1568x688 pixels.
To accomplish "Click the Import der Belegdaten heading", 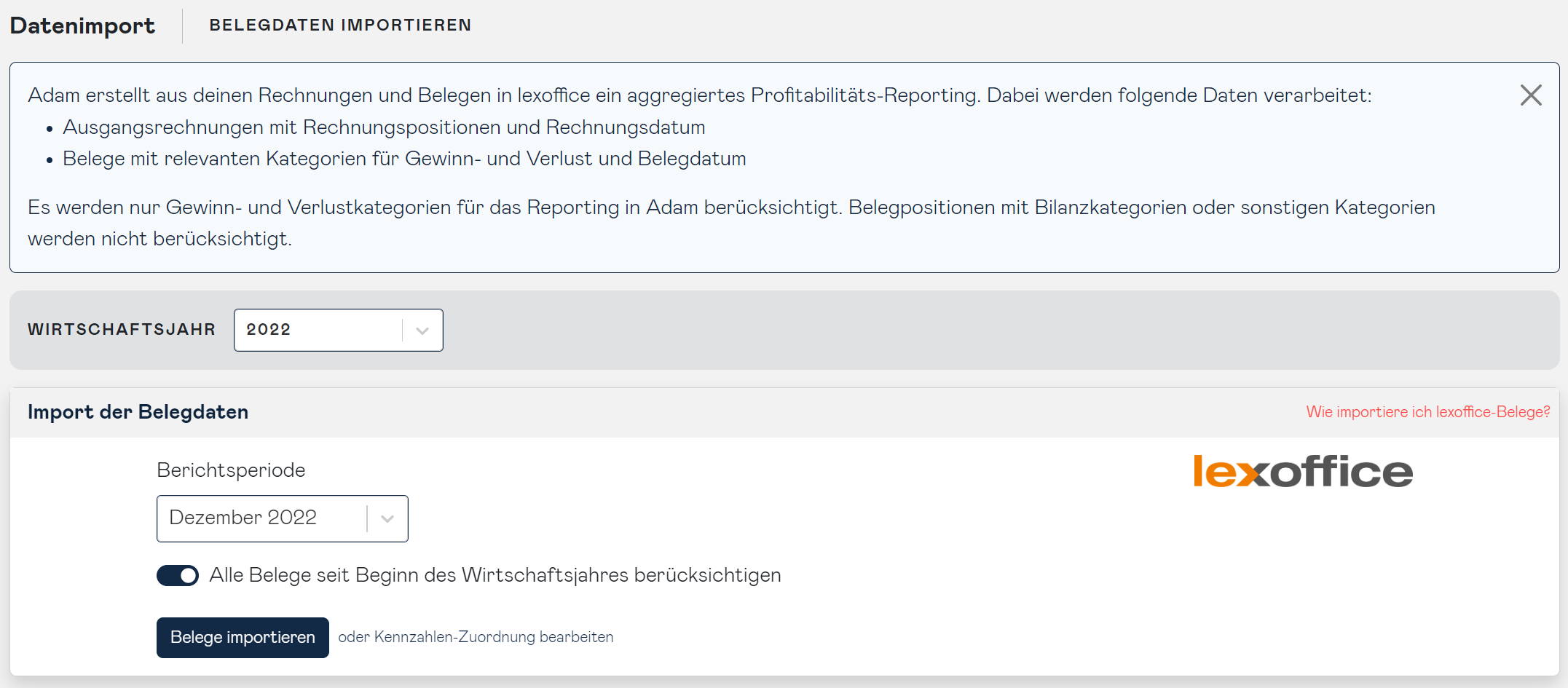I will [138, 412].
